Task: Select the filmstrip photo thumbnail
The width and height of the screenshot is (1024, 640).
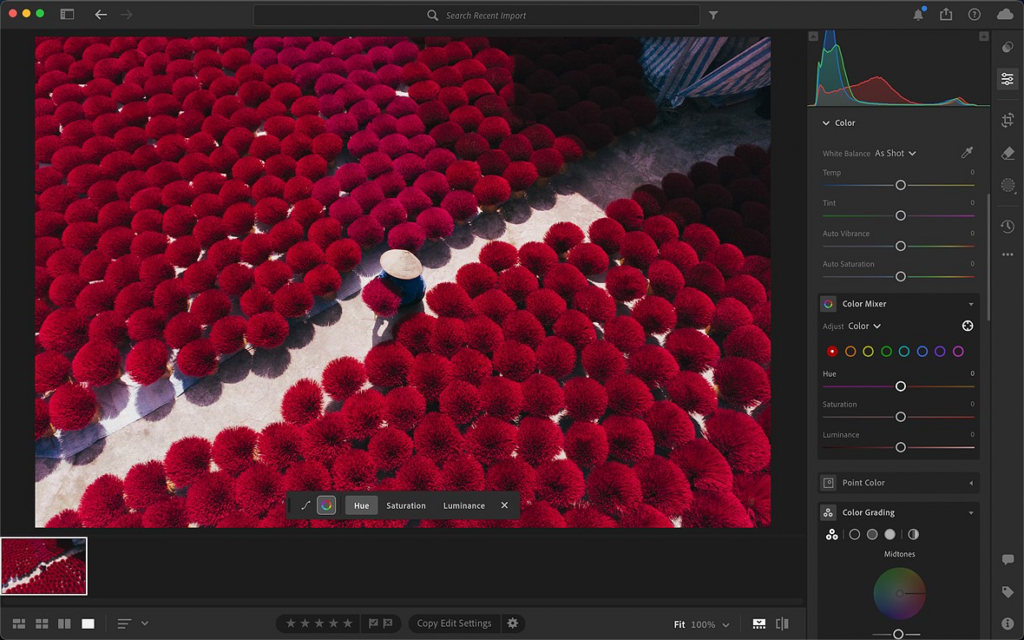Action: tap(44, 566)
